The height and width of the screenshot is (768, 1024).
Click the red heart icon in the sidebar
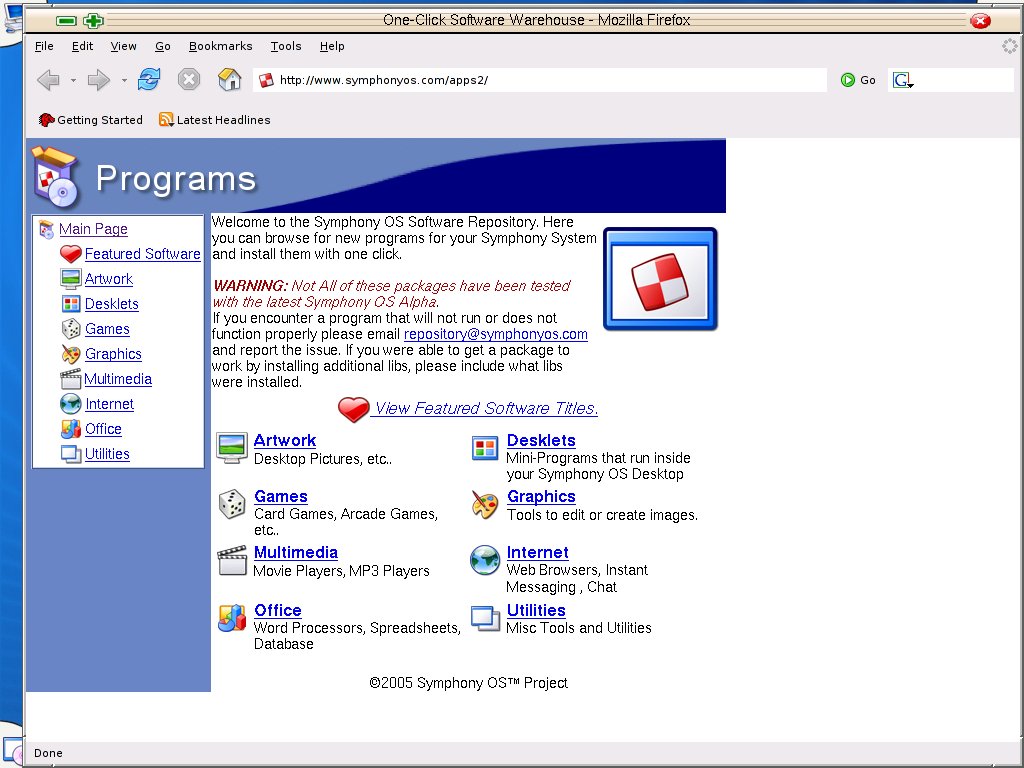71,254
